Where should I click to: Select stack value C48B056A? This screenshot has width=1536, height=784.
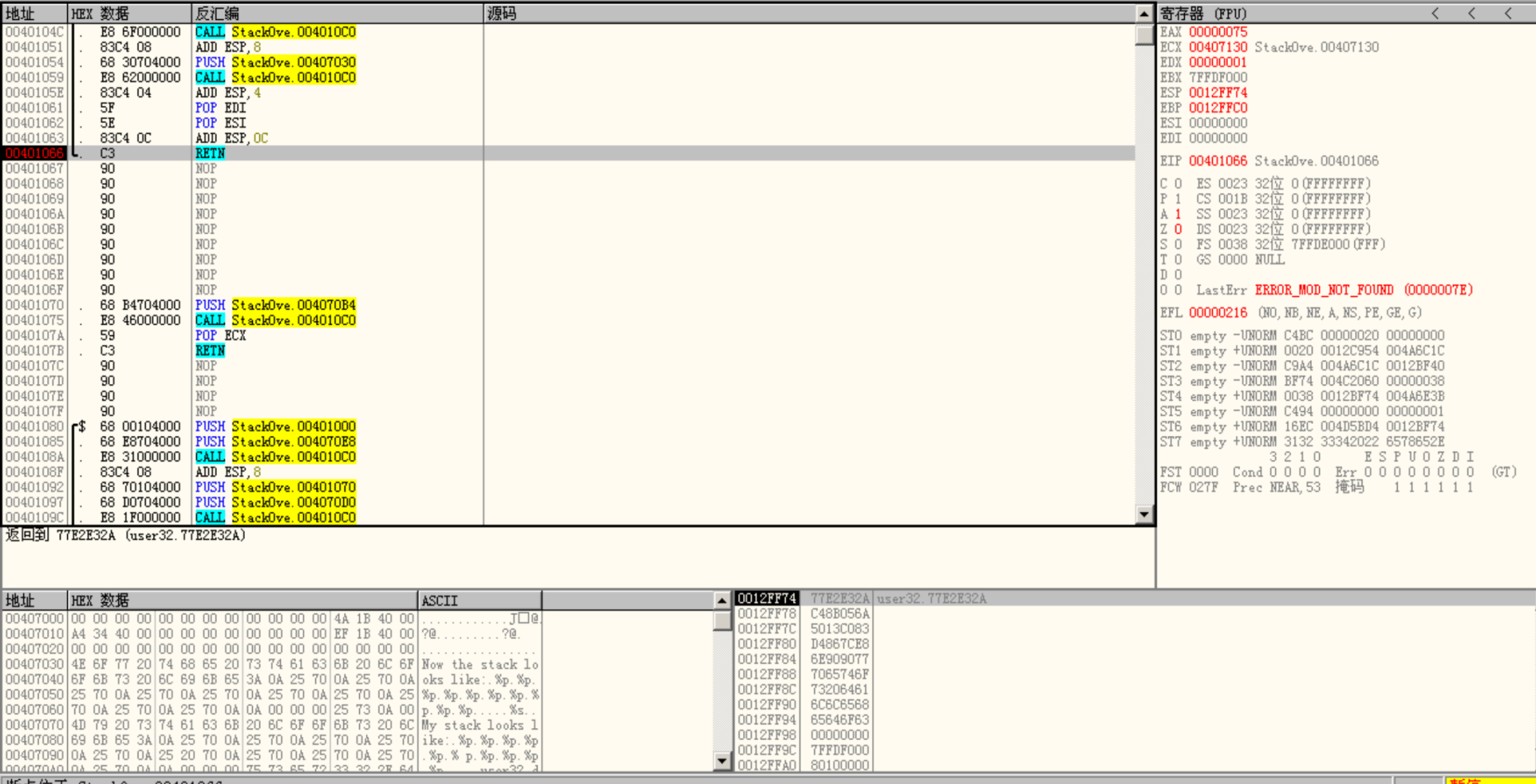[x=839, y=614]
